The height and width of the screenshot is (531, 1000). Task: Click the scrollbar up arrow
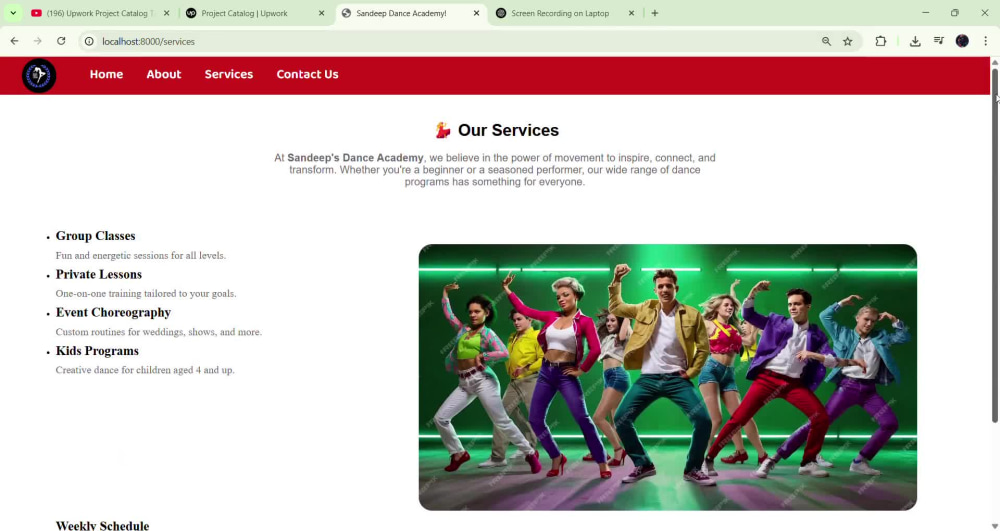[x=994, y=62]
